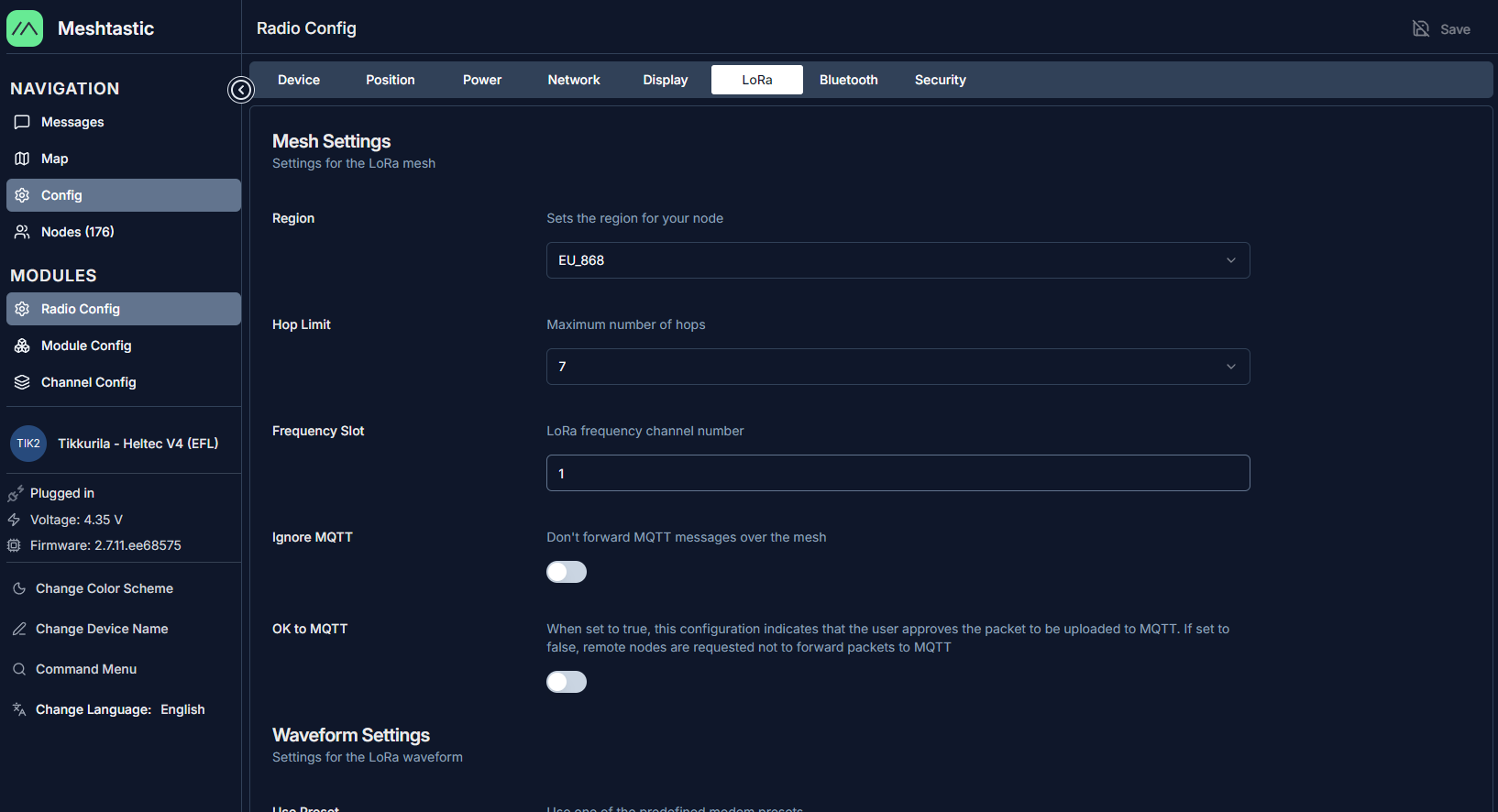
Task: Click Change Device Name
Action: point(102,629)
